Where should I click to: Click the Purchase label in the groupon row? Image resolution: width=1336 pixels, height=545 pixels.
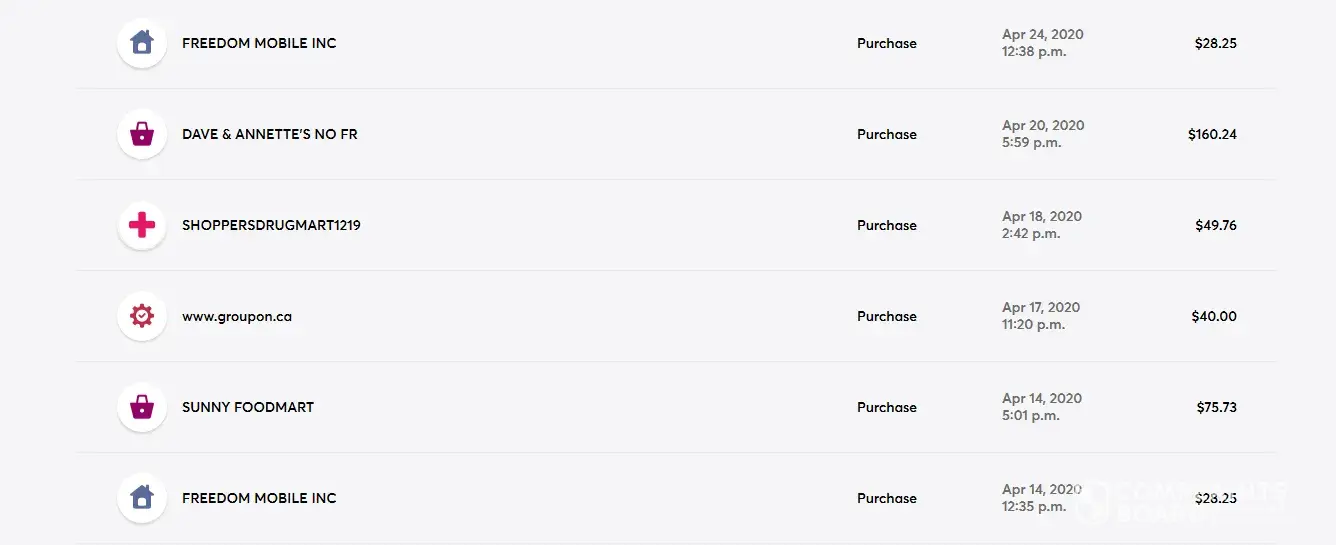(x=886, y=316)
